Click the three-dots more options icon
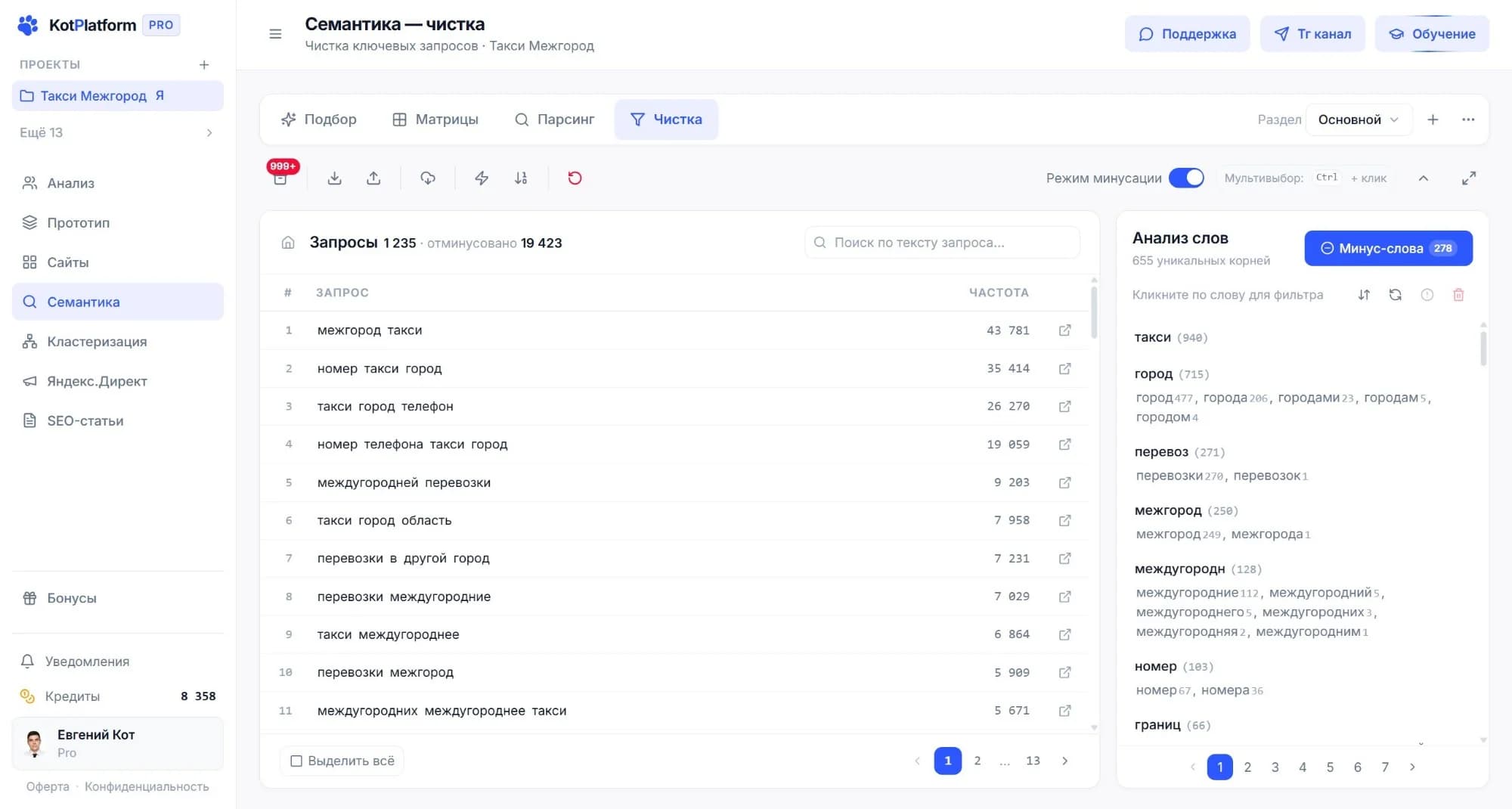The height and width of the screenshot is (809, 1512). (x=1468, y=119)
